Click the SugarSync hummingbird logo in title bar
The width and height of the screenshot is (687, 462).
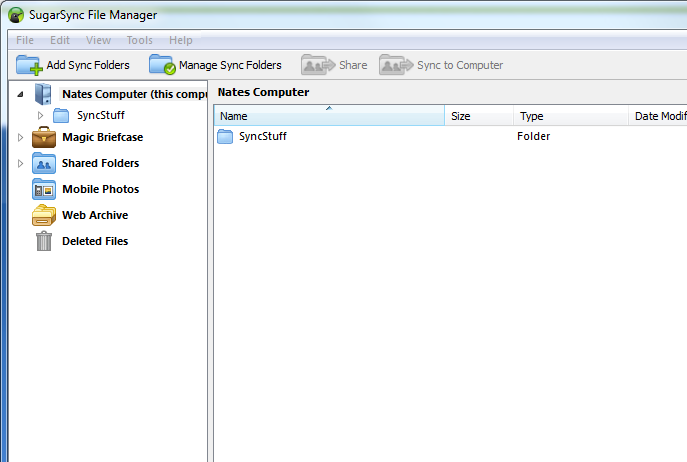[x=16, y=15]
